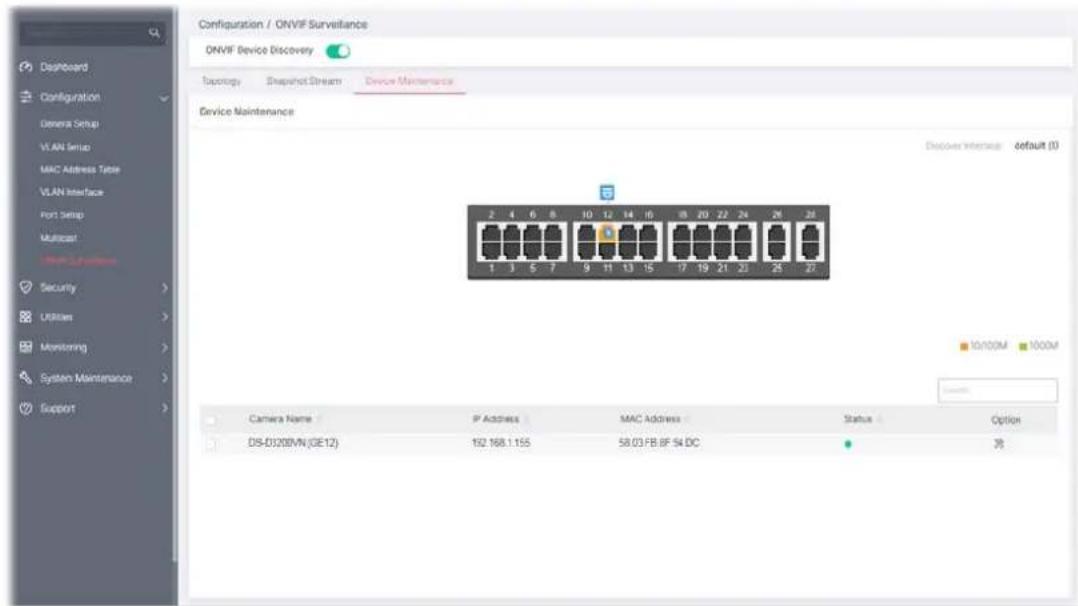Open VLAN Interface in the sidebar
1078x606 pixels.
[x=72, y=192]
